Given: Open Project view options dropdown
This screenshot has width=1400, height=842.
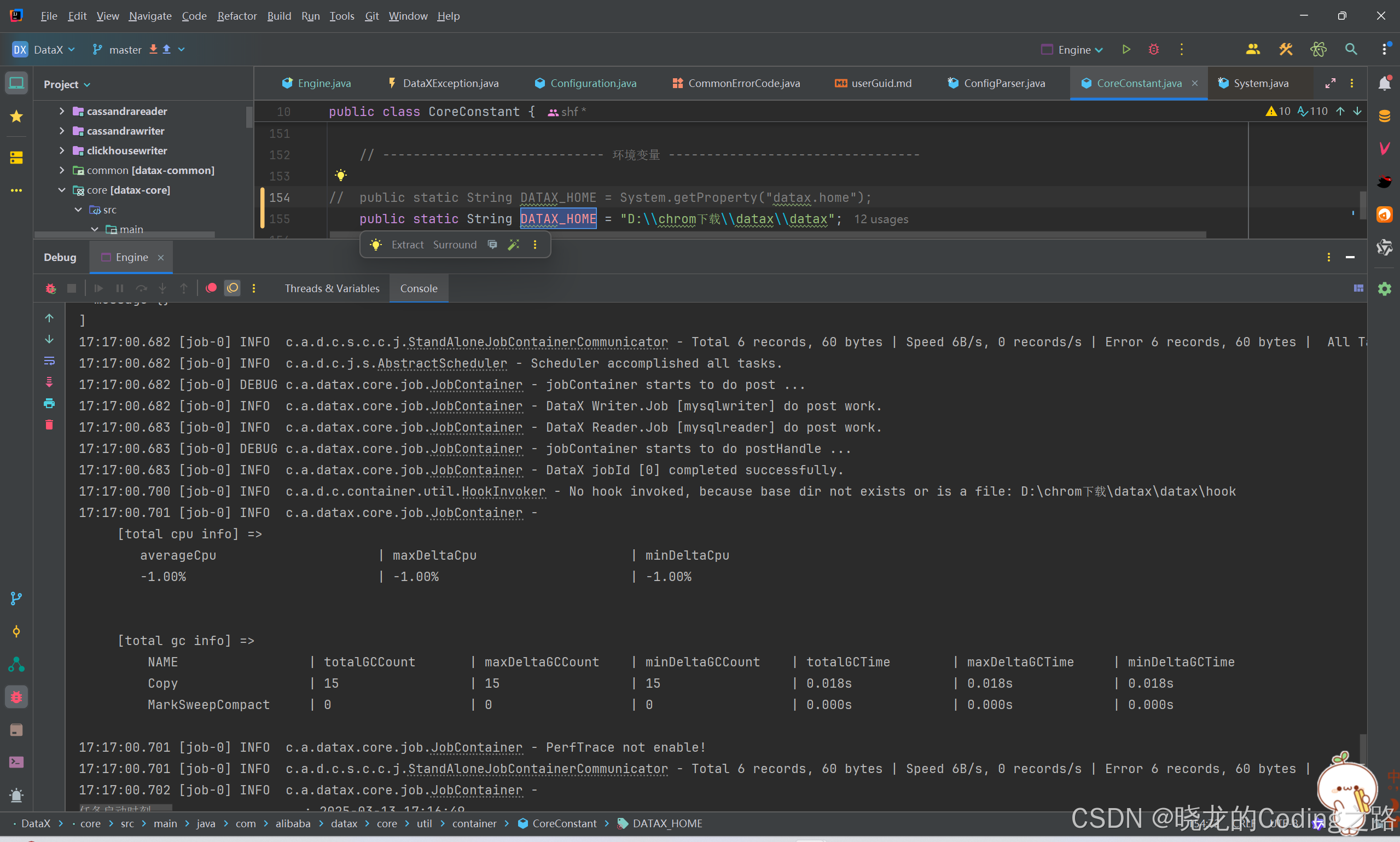Looking at the screenshot, I should pos(67,84).
